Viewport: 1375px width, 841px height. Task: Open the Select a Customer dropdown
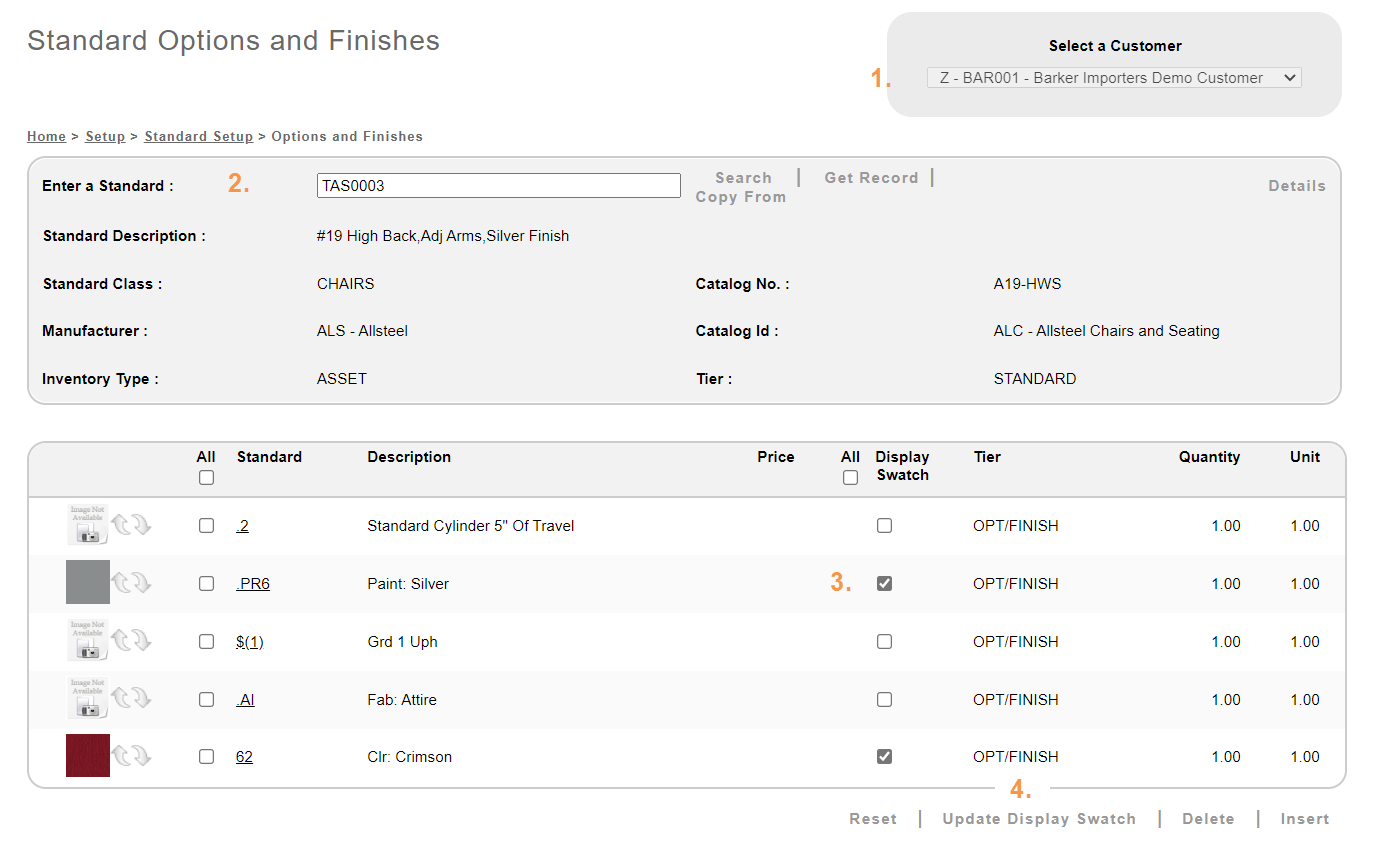coord(1114,78)
